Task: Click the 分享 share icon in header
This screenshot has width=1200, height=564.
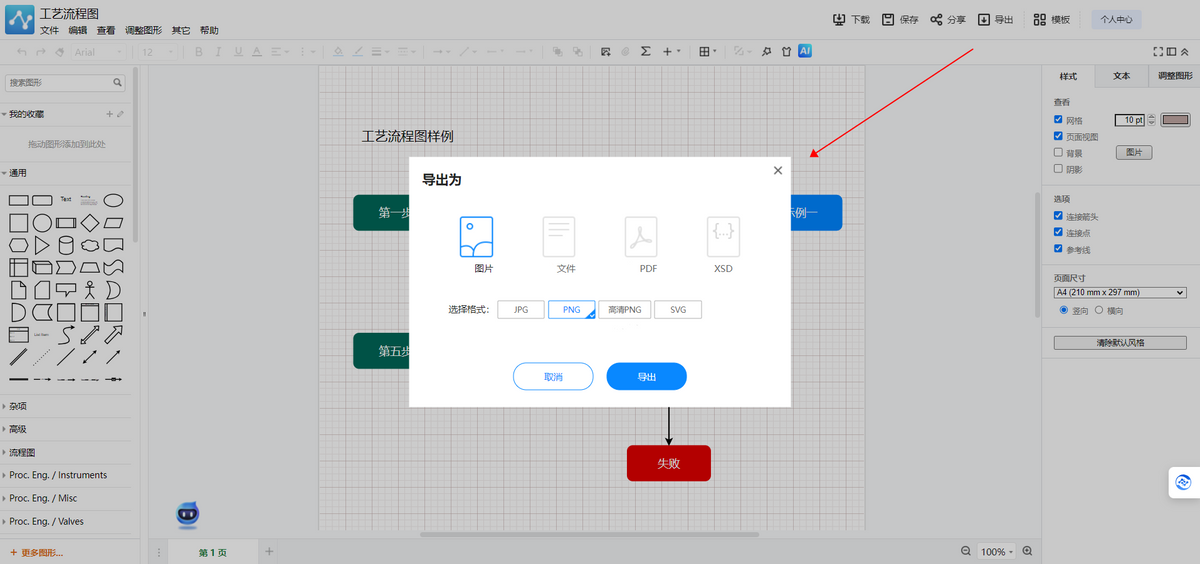Action: point(936,19)
